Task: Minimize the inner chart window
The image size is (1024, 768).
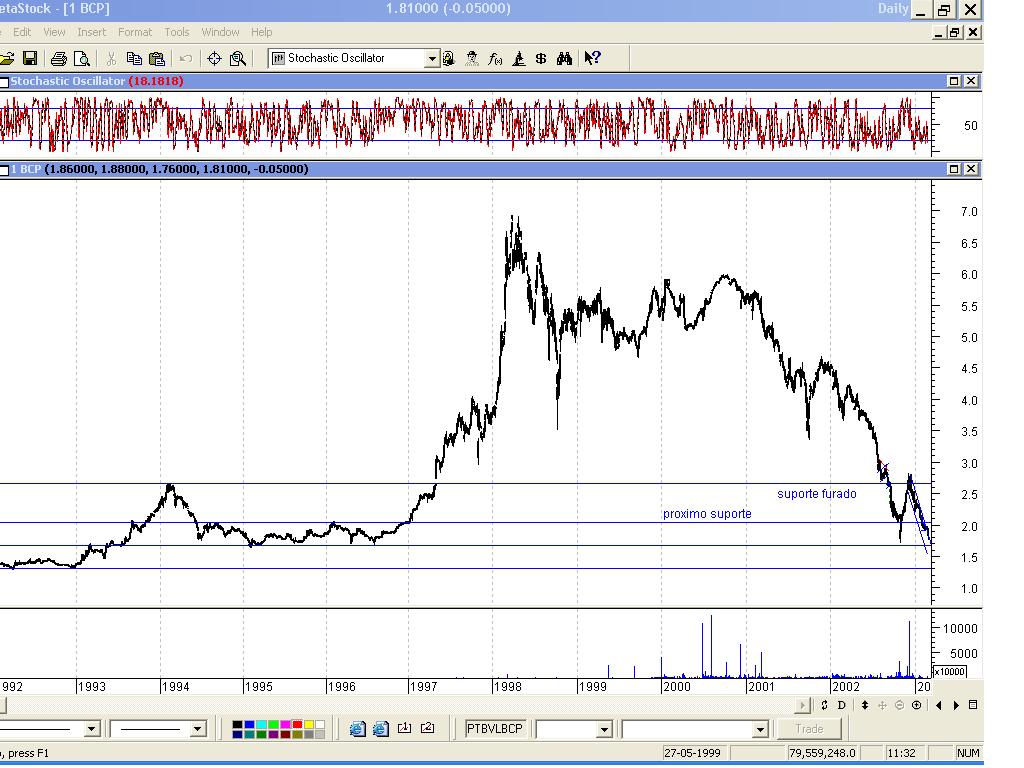Action: tap(939, 32)
